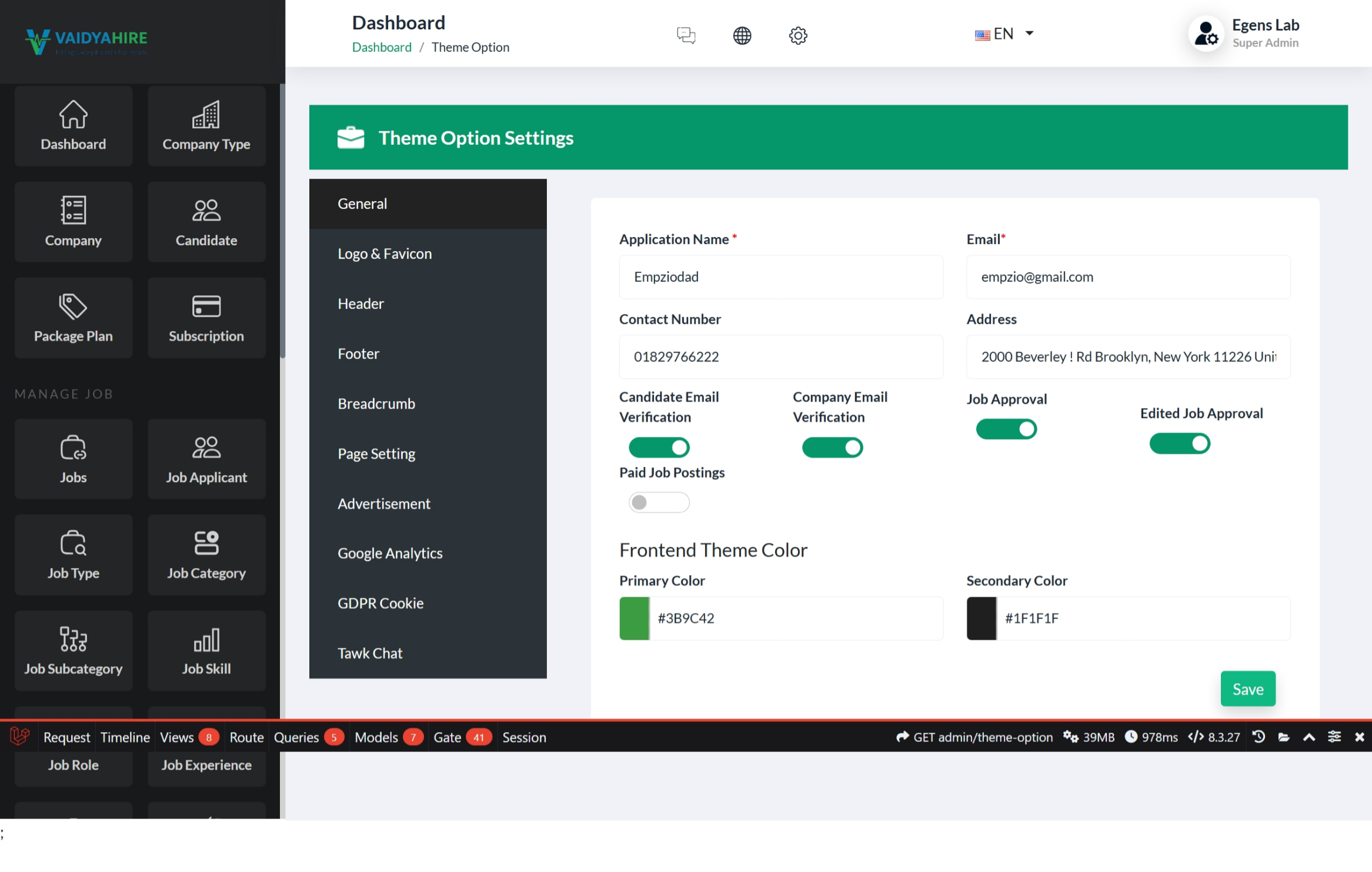This screenshot has height=872, width=1372.
Task: Open the Primary Color green swatch
Action: (x=634, y=618)
